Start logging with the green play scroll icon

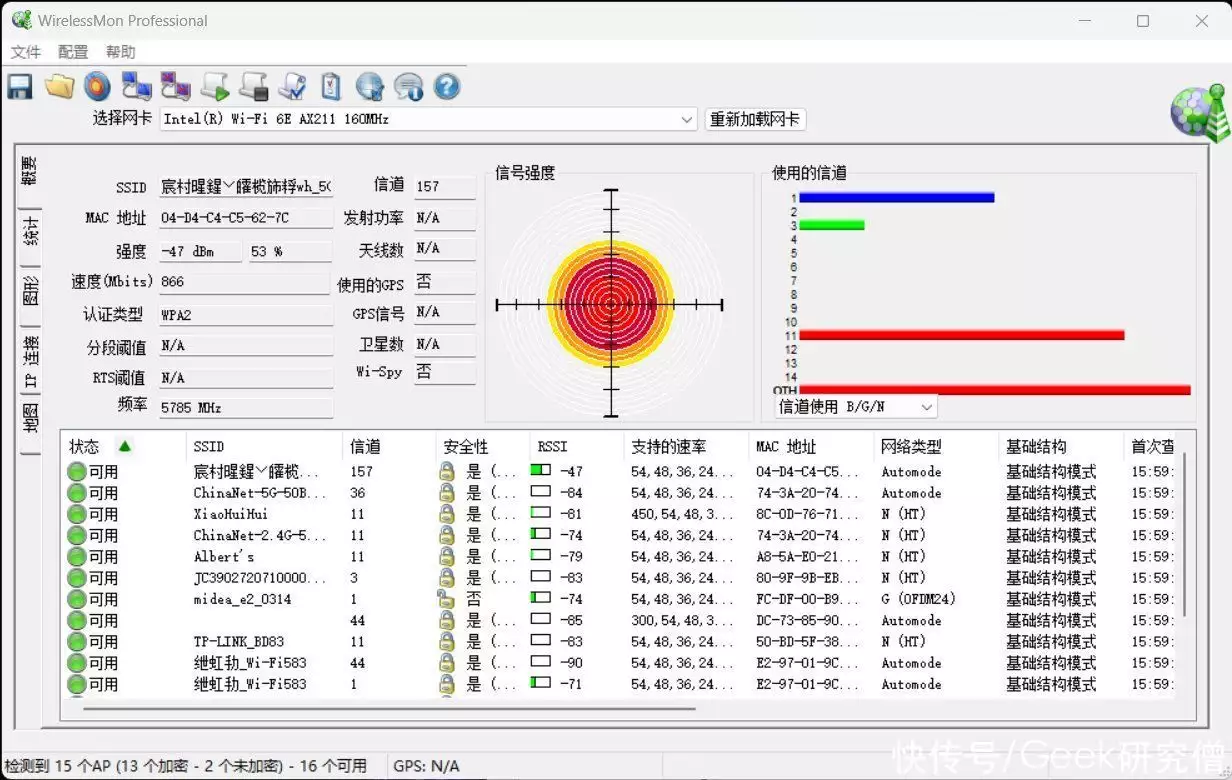pyautogui.click(x=214, y=87)
